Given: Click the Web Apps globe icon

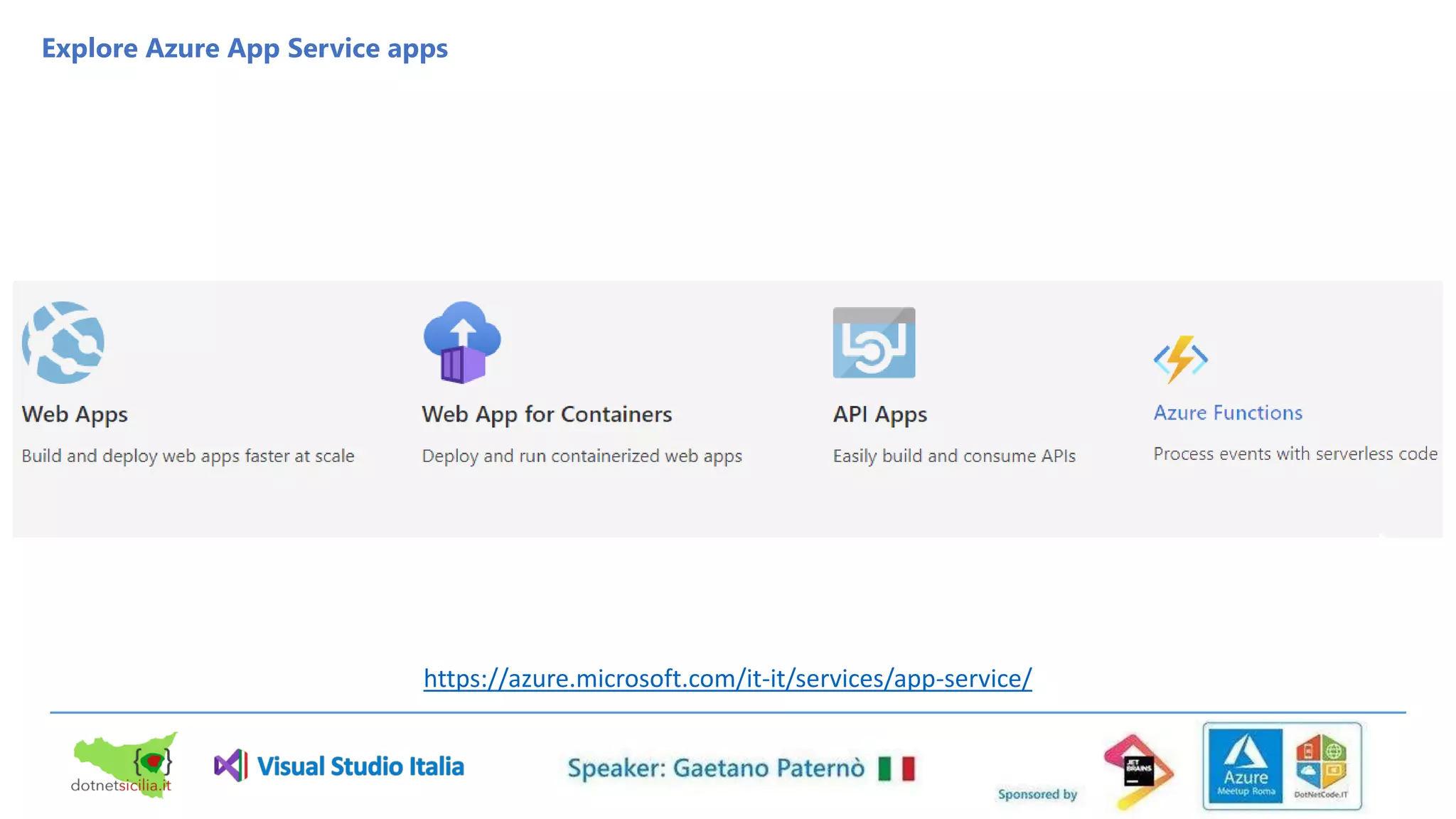Looking at the screenshot, I should (x=63, y=343).
